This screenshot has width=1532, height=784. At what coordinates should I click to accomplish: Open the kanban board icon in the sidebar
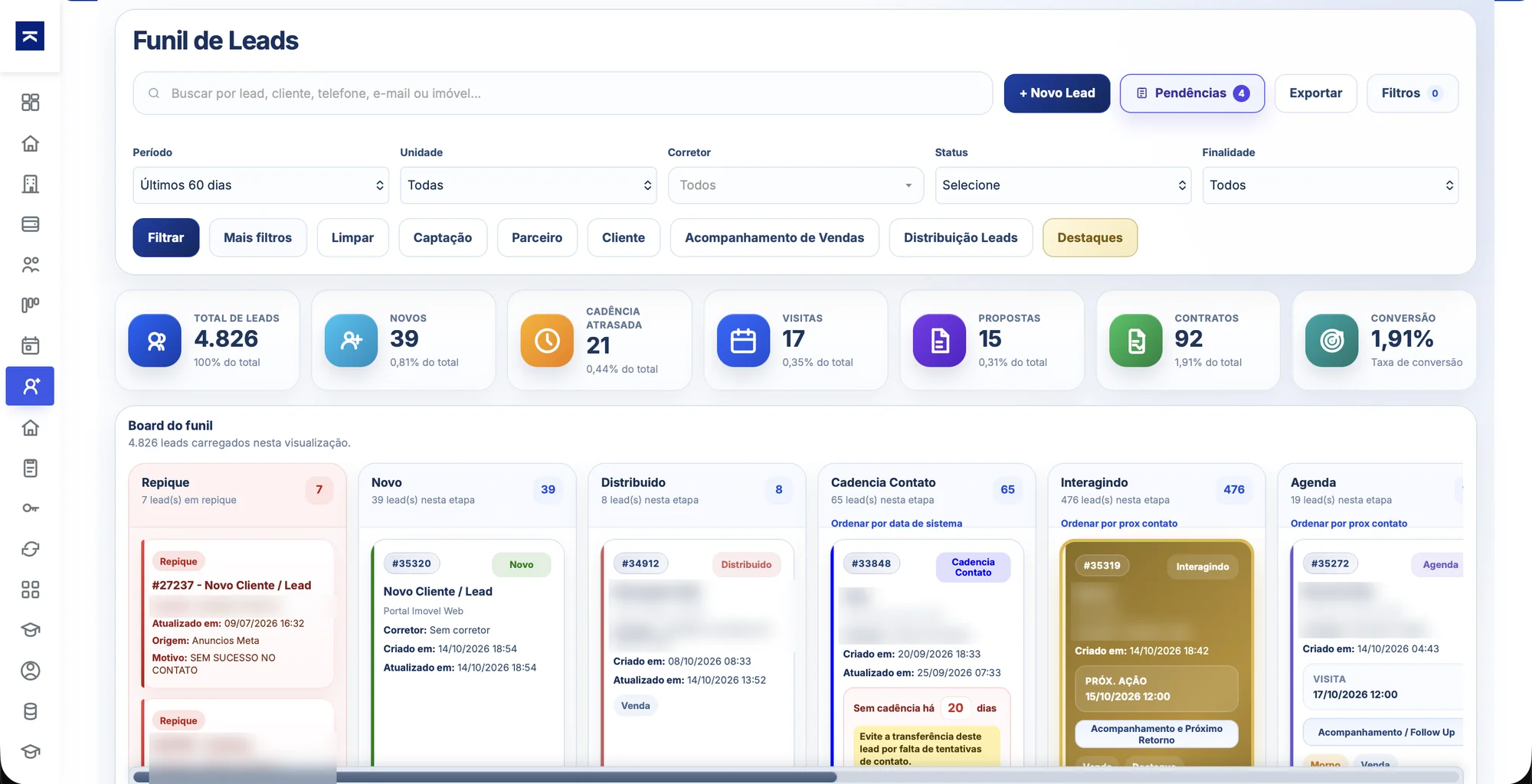[x=30, y=305]
